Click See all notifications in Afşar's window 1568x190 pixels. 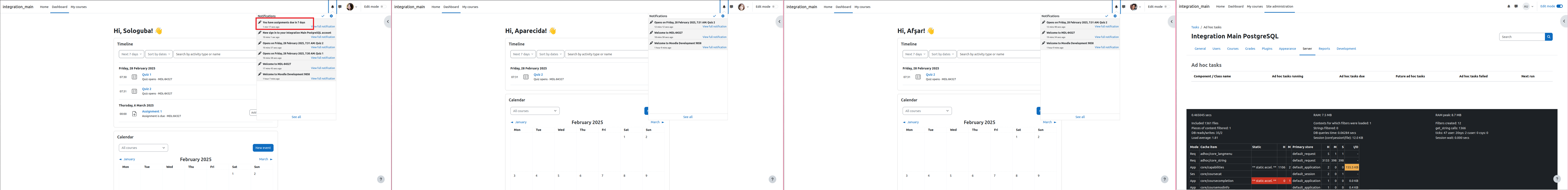1080,117
